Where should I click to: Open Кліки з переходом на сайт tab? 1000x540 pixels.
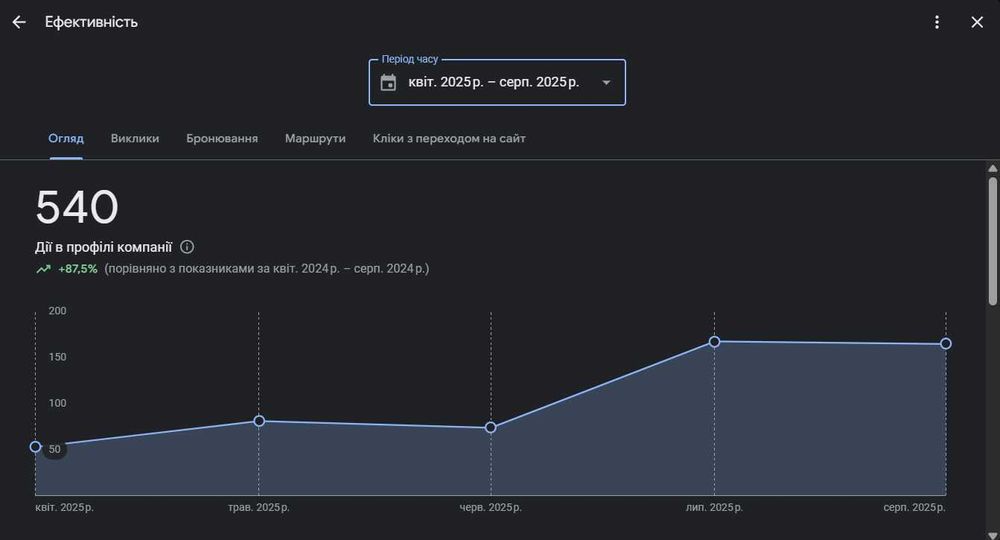(x=449, y=138)
